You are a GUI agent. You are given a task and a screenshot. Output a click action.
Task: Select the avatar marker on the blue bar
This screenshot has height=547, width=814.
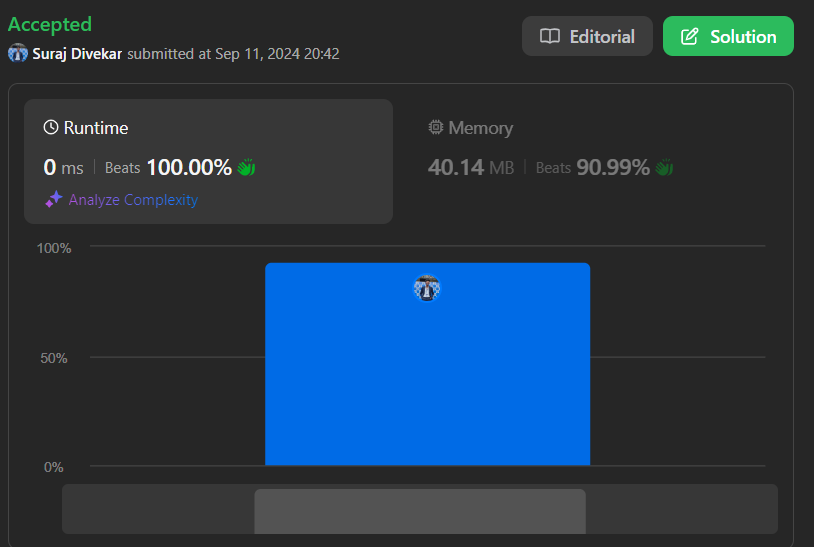pyautogui.click(x=427, y=288)
